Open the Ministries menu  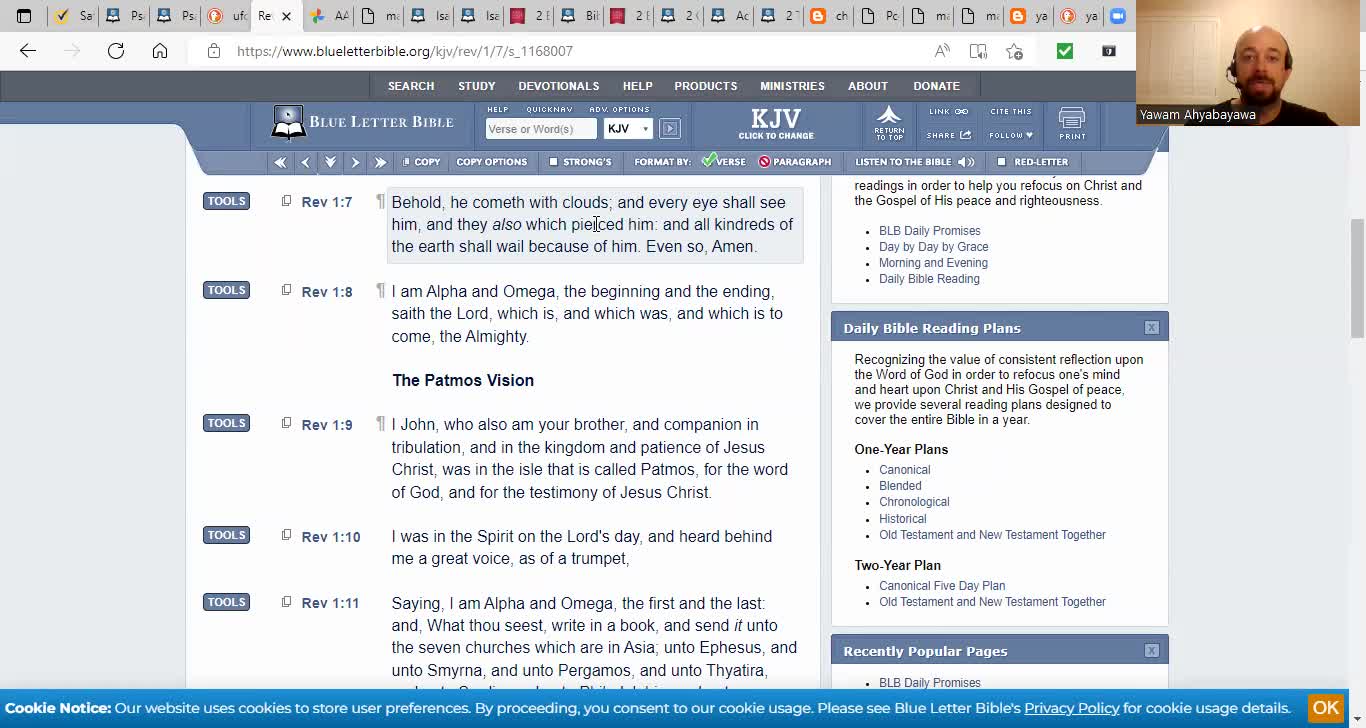(792, 86)
